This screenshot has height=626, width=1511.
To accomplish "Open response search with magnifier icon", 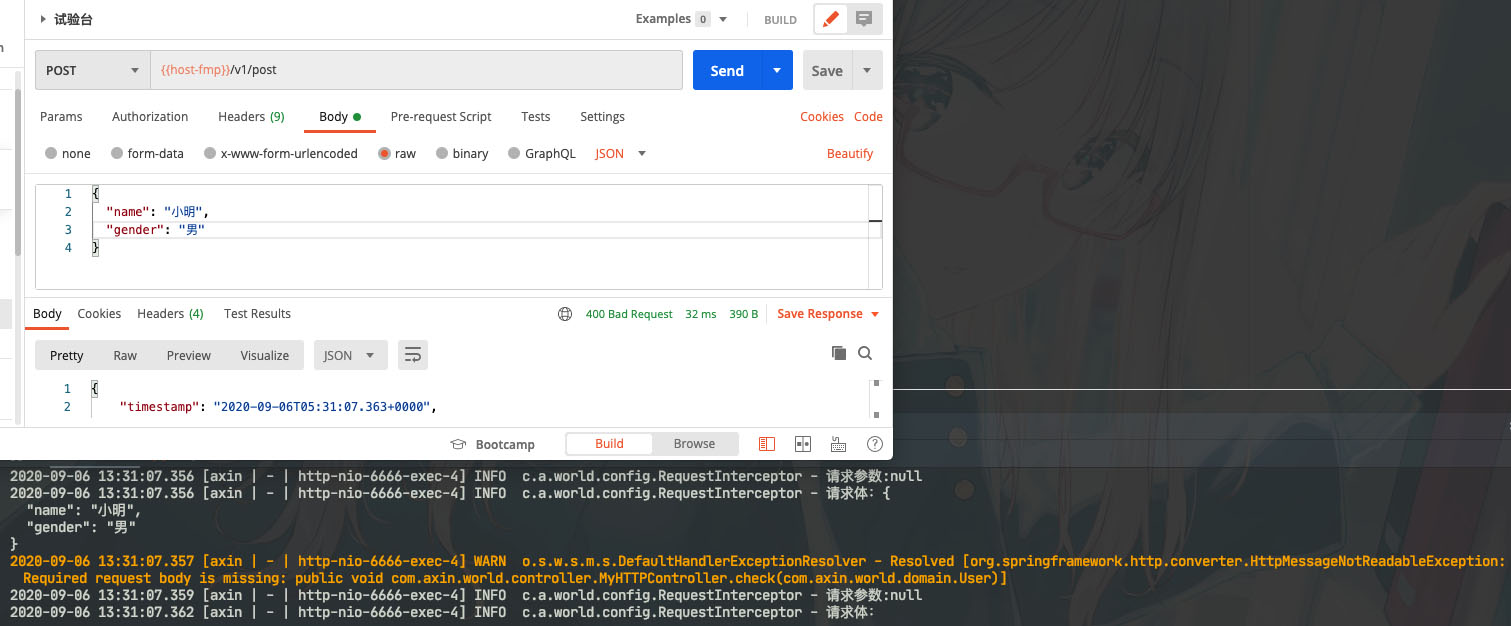I will click(864, 353).
